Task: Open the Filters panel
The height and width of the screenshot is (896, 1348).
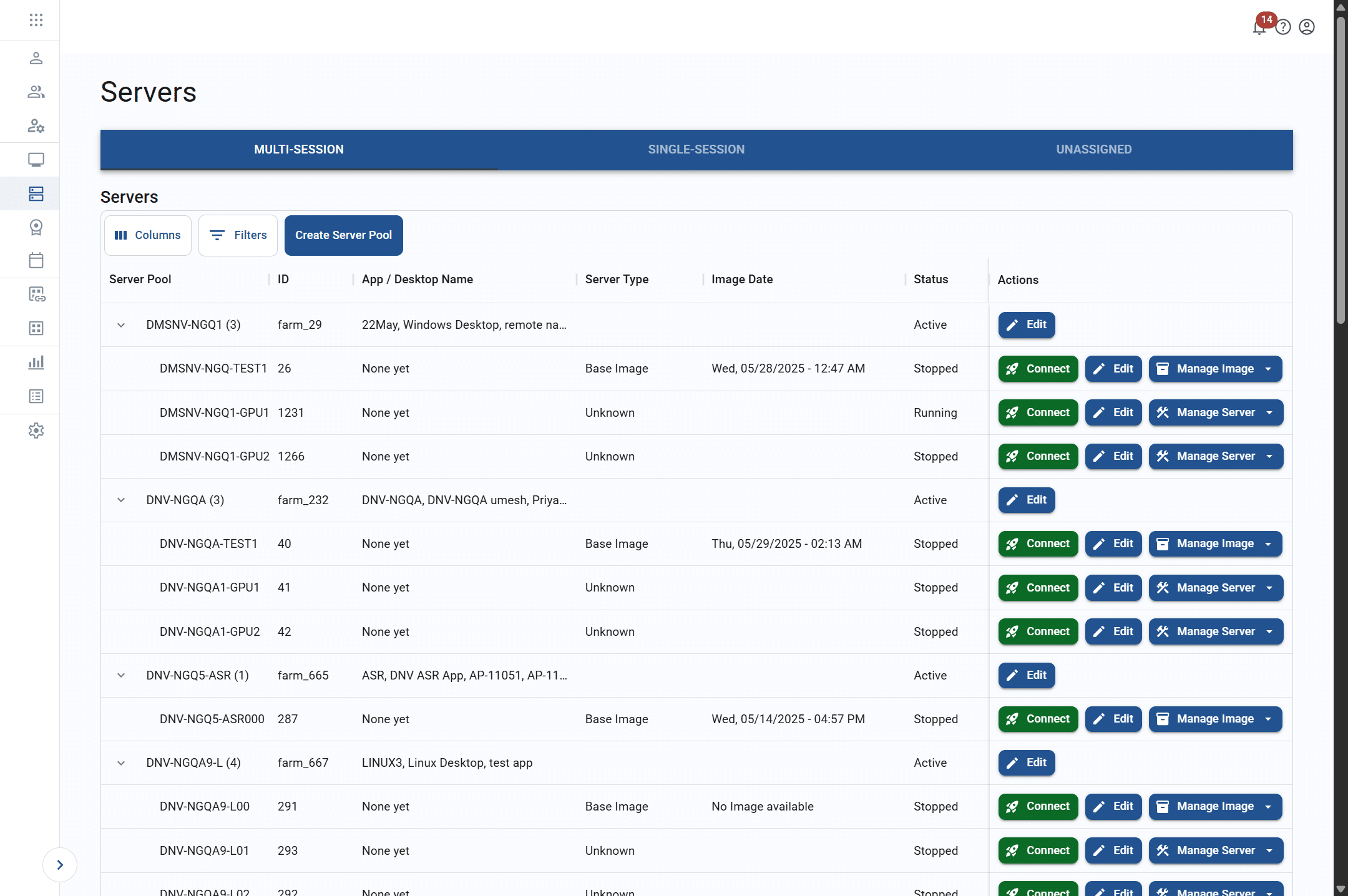Action: [237, 235]
